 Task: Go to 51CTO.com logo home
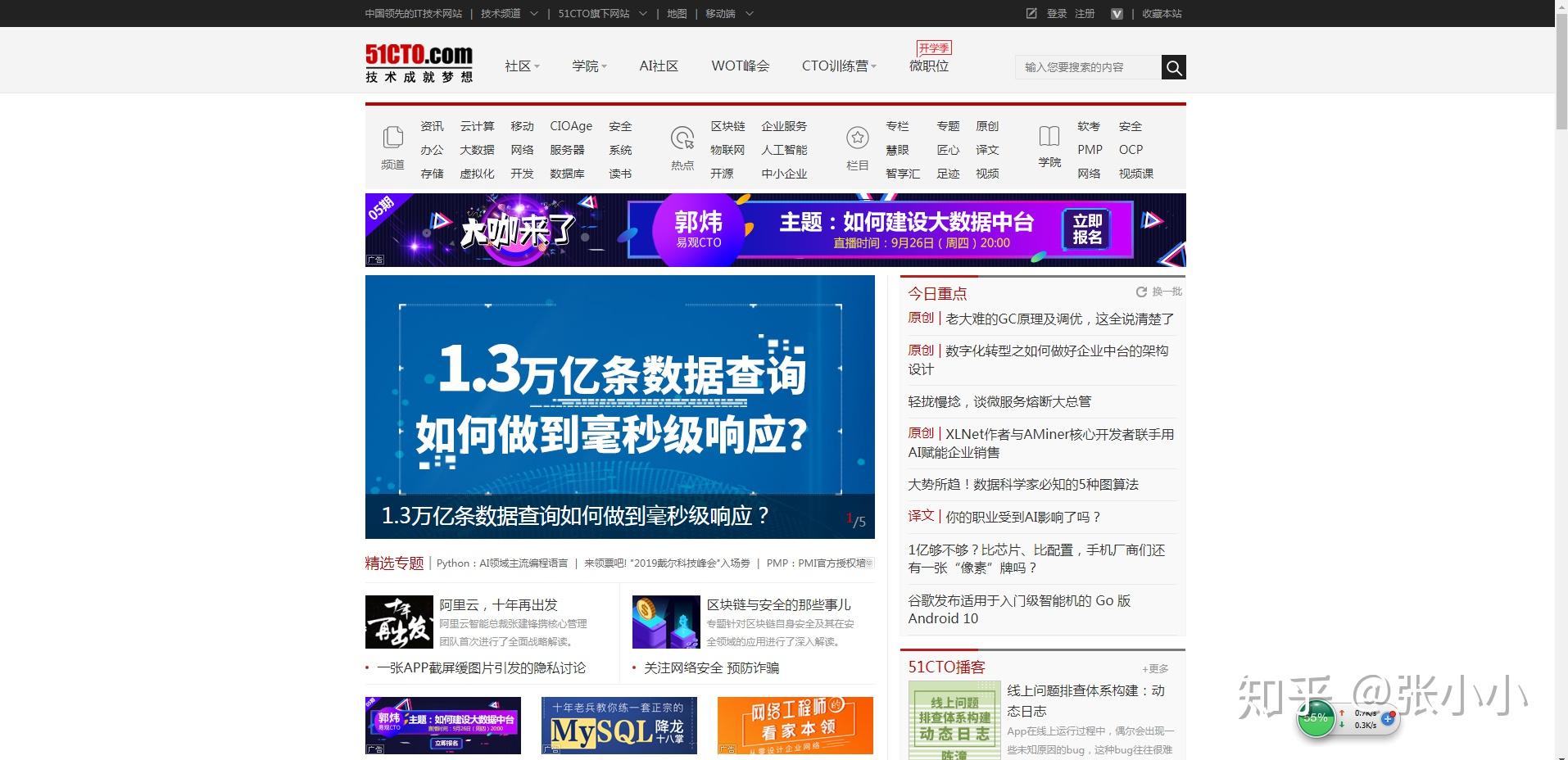click(419, 63)
